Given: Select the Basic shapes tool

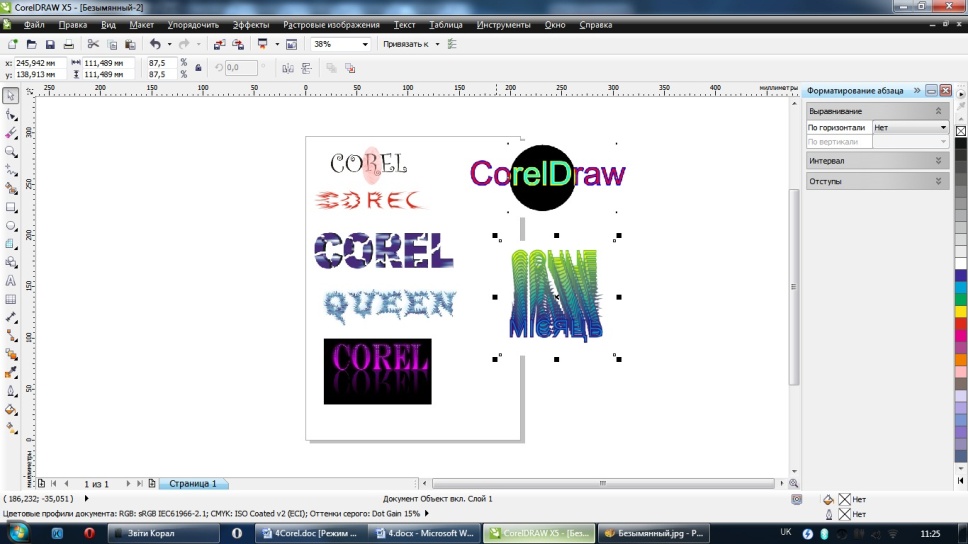Looking at the screenshot, I should [x=10, y=262].
